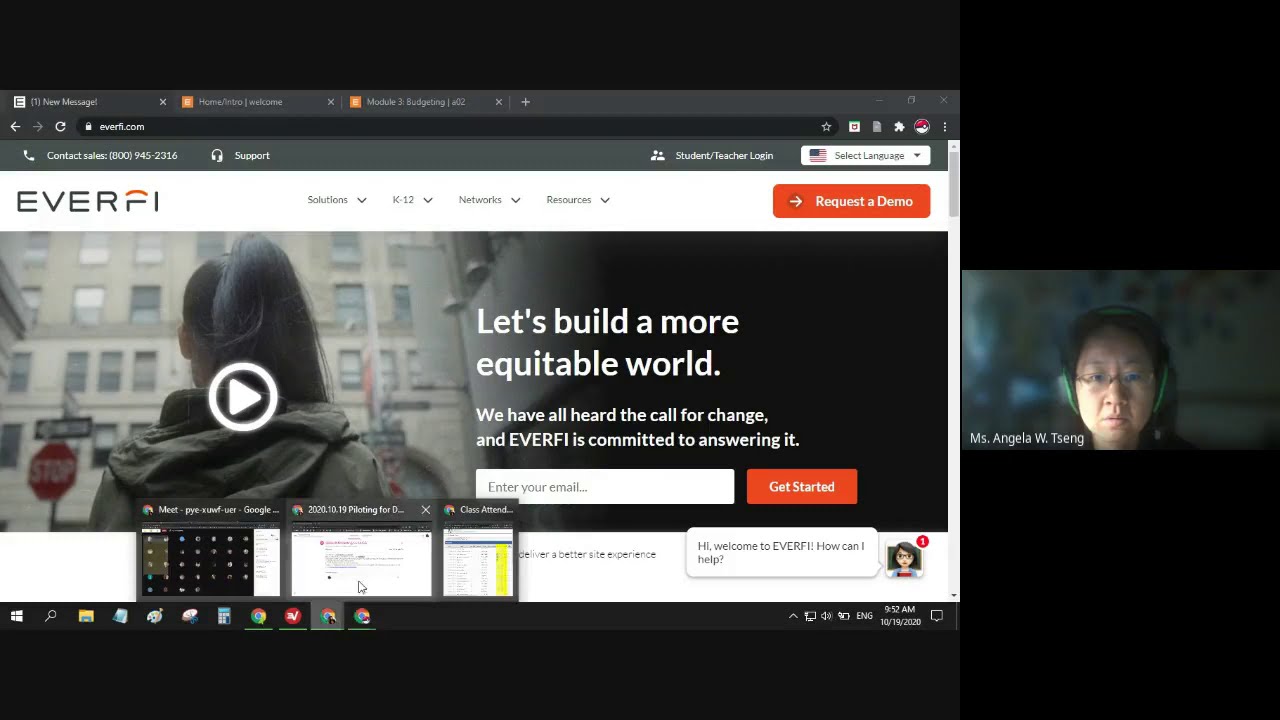Select the 2020.10.19 Piloting window thumbnail
The height and width of the screenshot is (720, 1280).
click(361, 561)
